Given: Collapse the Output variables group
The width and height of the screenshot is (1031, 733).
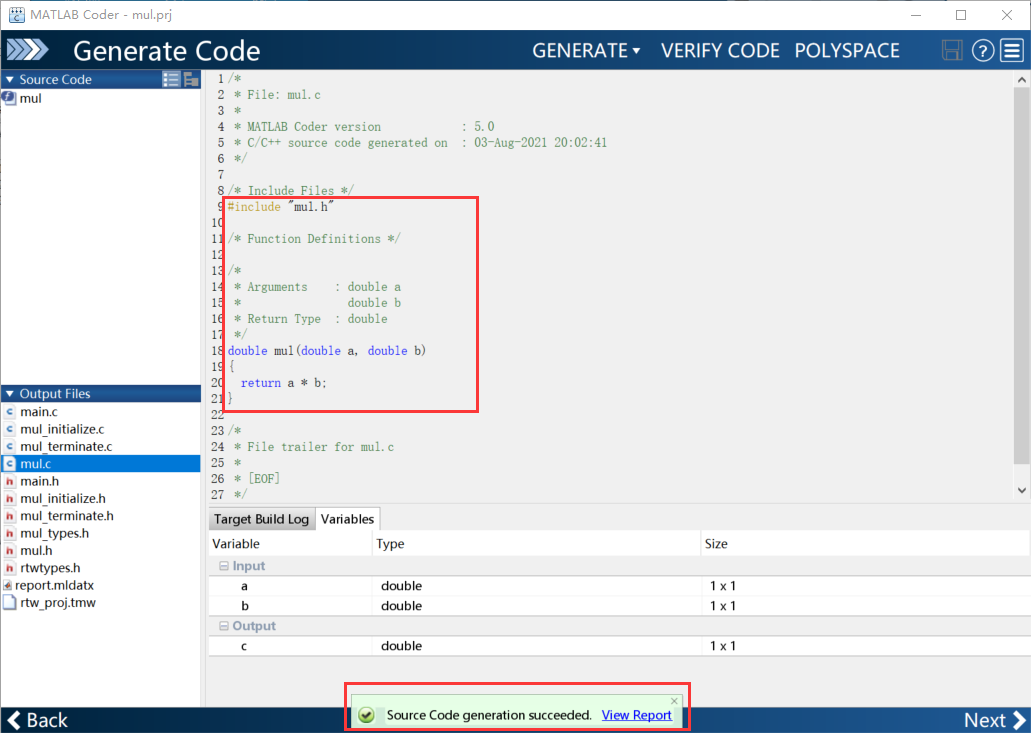Looking at the screenshot, I should (x=224, y=626).
